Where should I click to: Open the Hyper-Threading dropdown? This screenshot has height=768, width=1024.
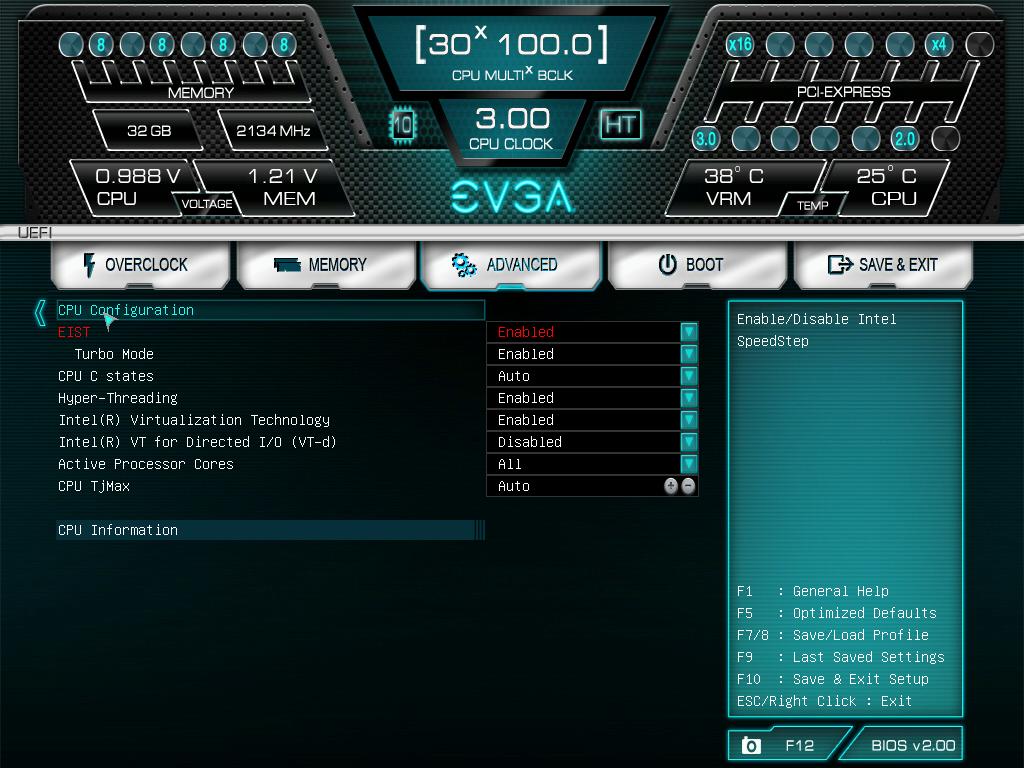(x=687, y=398)
